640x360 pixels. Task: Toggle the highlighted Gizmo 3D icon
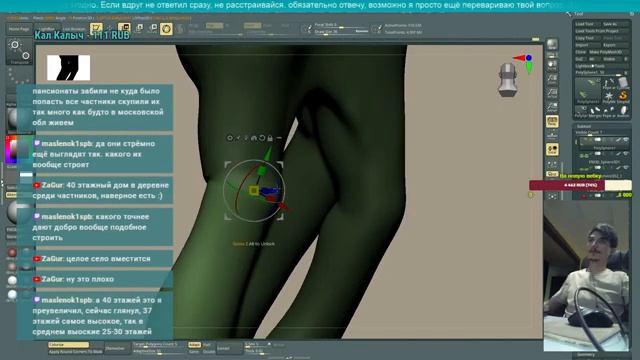point(166,29)
